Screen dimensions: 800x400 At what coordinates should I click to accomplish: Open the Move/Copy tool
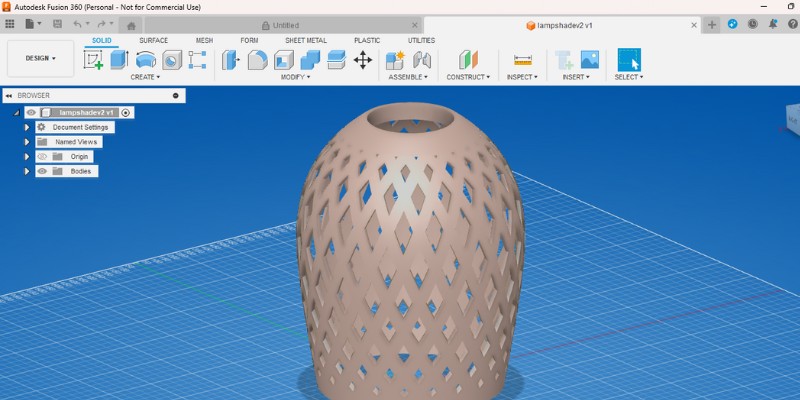362,60
